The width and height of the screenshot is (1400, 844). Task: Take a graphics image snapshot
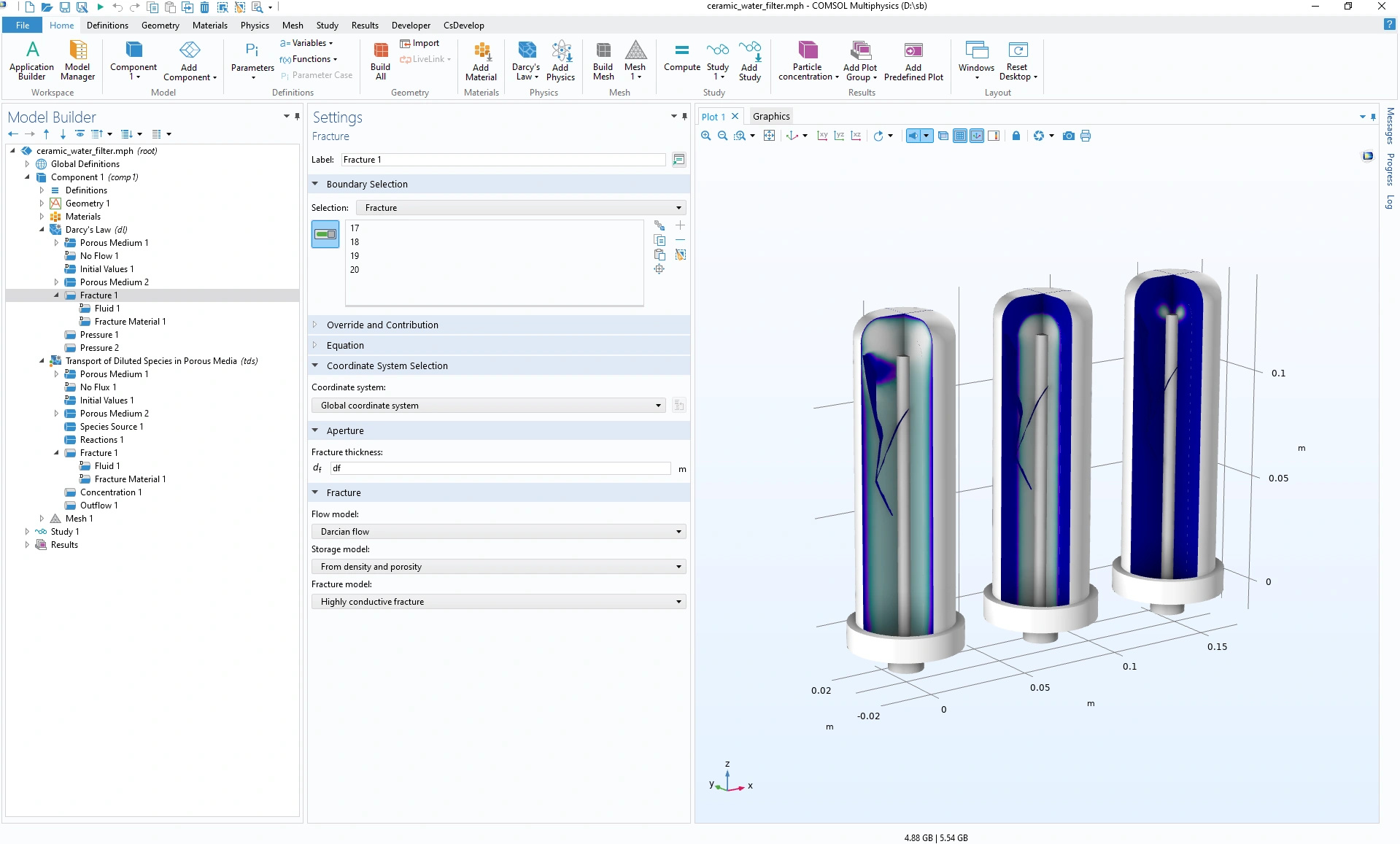click(x=1068, y=136)
